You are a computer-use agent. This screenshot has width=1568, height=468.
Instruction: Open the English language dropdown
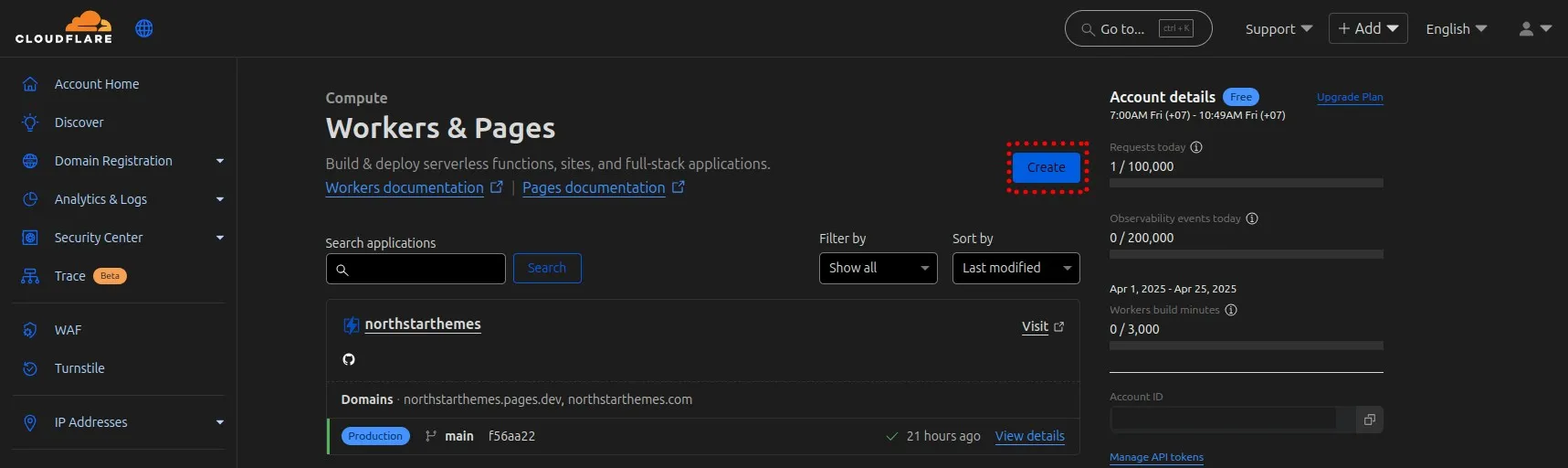[x=1457, y=29]
